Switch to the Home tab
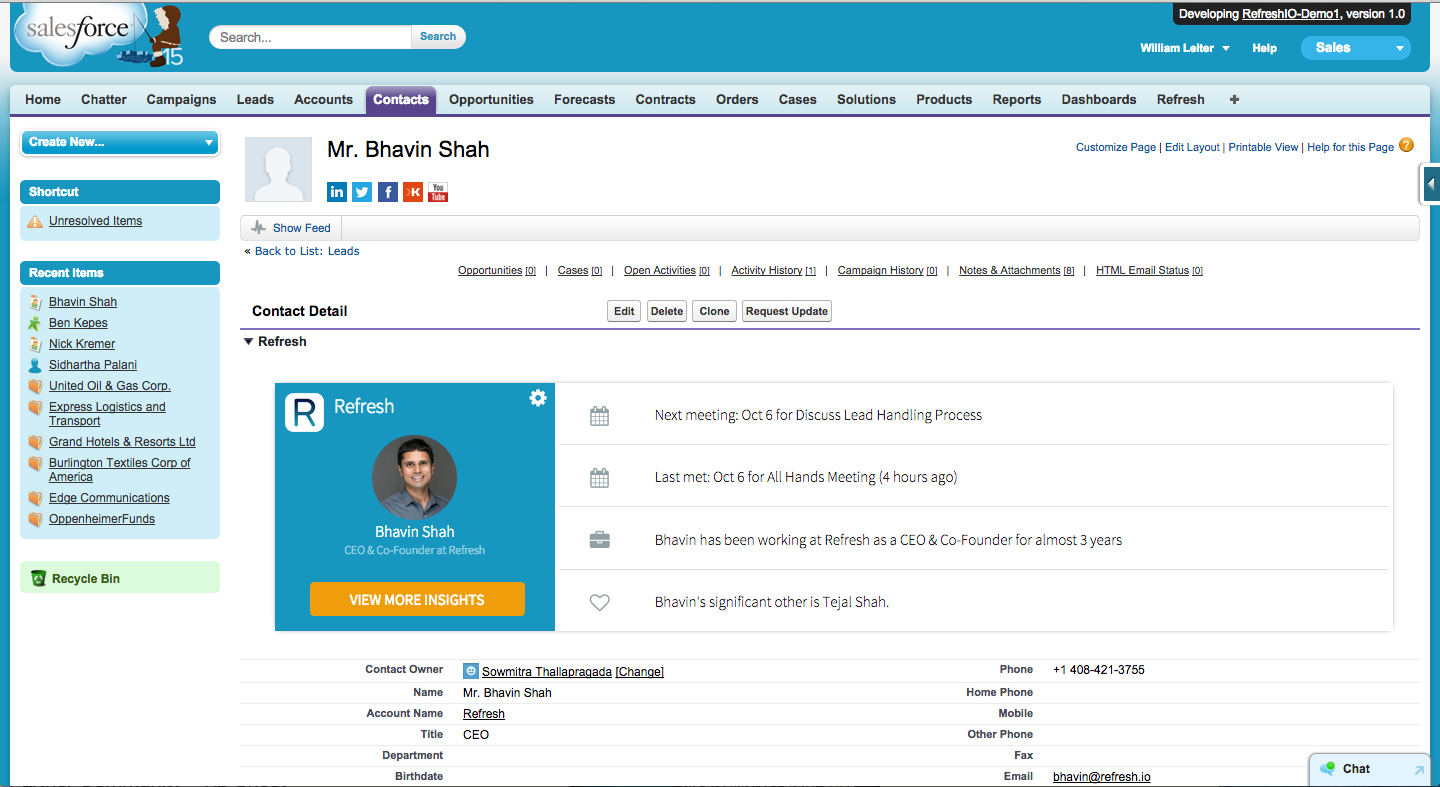Image resolution: width=1440 pixels, height=787 pixels. 43,99
